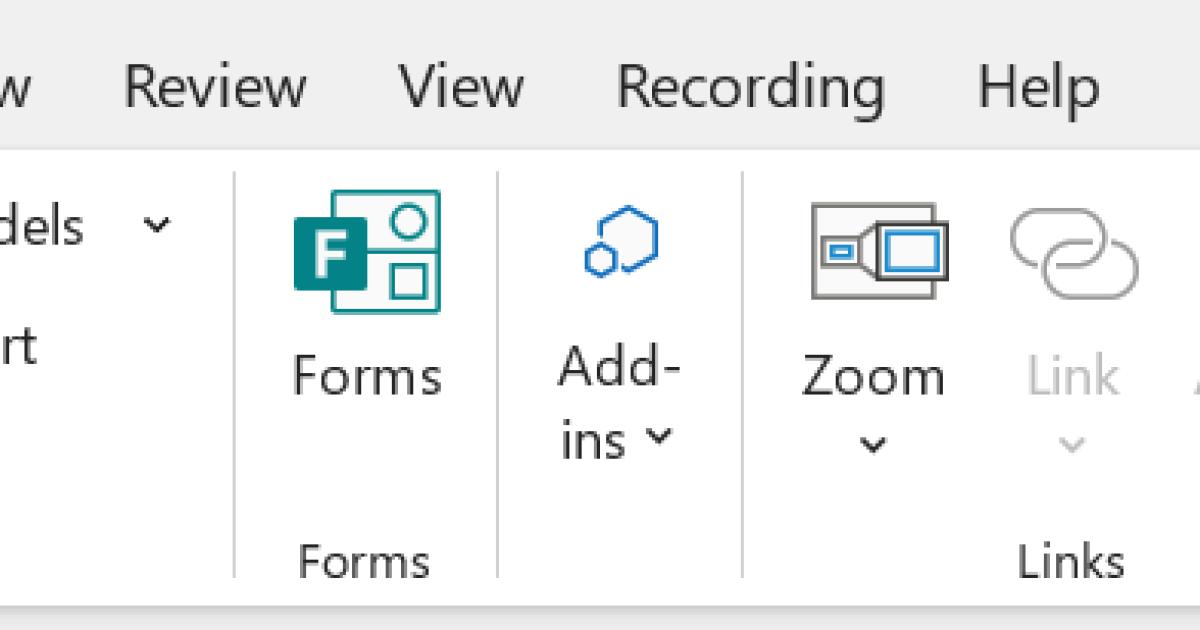Expand the chevron below Link

pos(1072,444)
